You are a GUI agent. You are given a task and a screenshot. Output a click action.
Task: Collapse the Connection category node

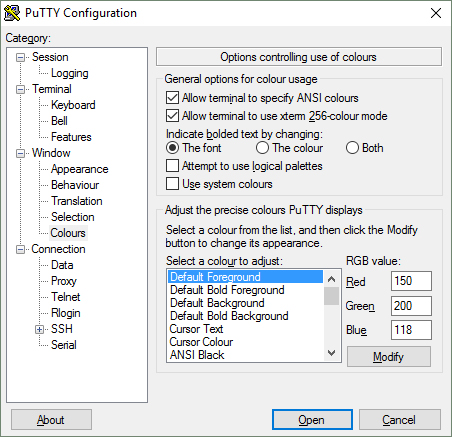21,249
